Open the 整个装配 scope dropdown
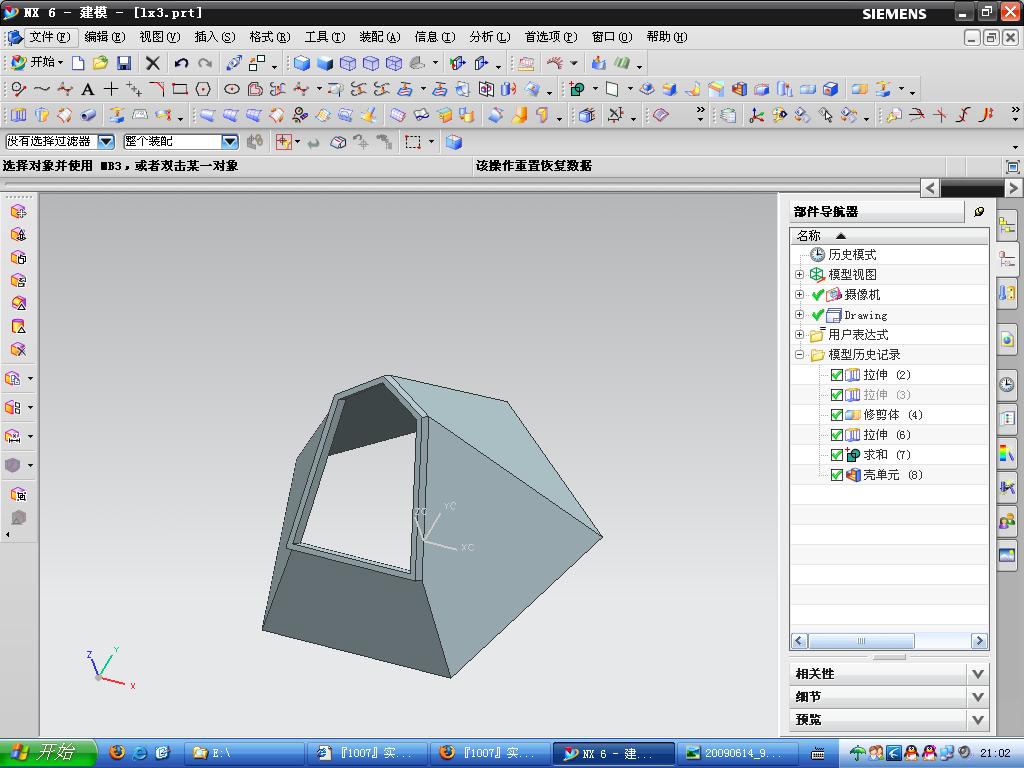Image resolution: width=1024 pixels, height=768 pixels. [x=230, y=142]
